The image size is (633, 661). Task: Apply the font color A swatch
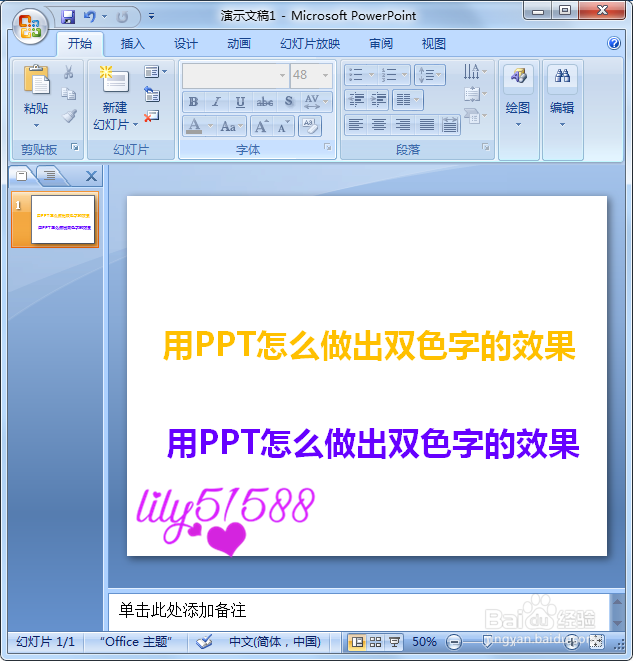[x=194, y=126]
